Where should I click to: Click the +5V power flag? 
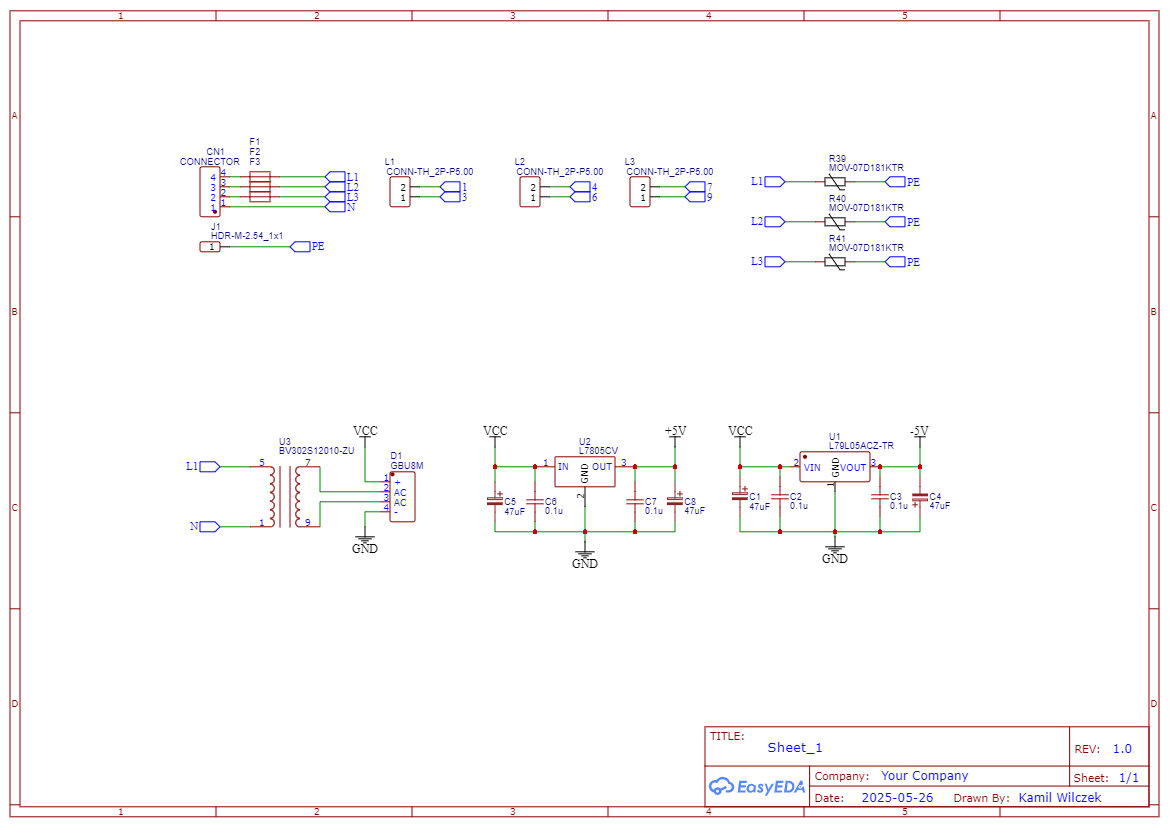(675, 432)
